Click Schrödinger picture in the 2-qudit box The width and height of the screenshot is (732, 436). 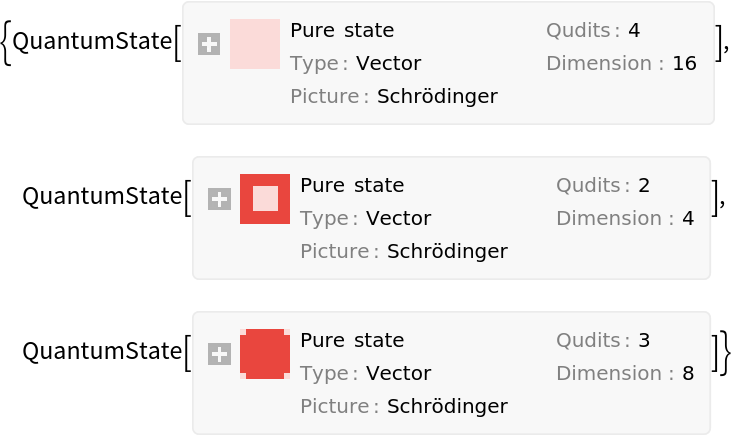[447, 251]
